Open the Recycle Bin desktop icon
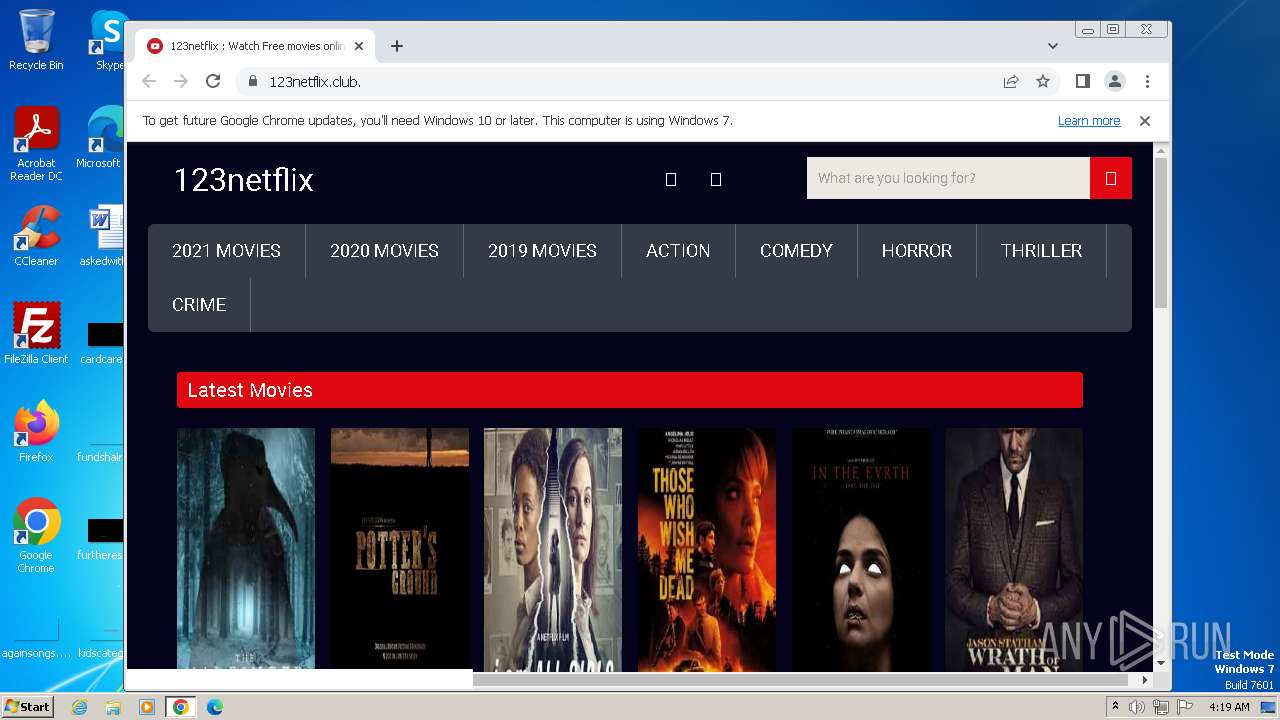 click(x=36, y=40)
